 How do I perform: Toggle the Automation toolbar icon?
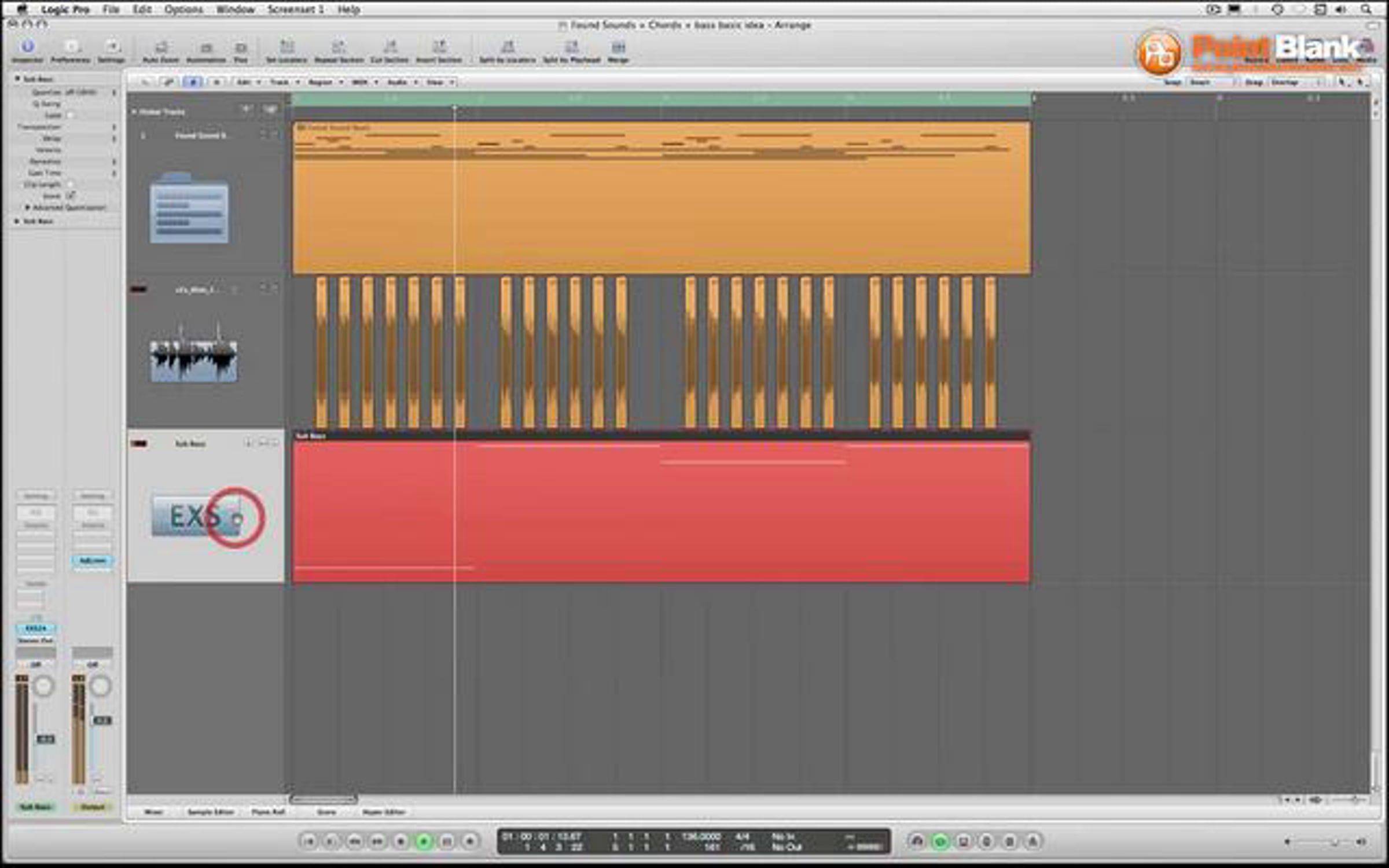pyautogui.click(x=206, y=47)
